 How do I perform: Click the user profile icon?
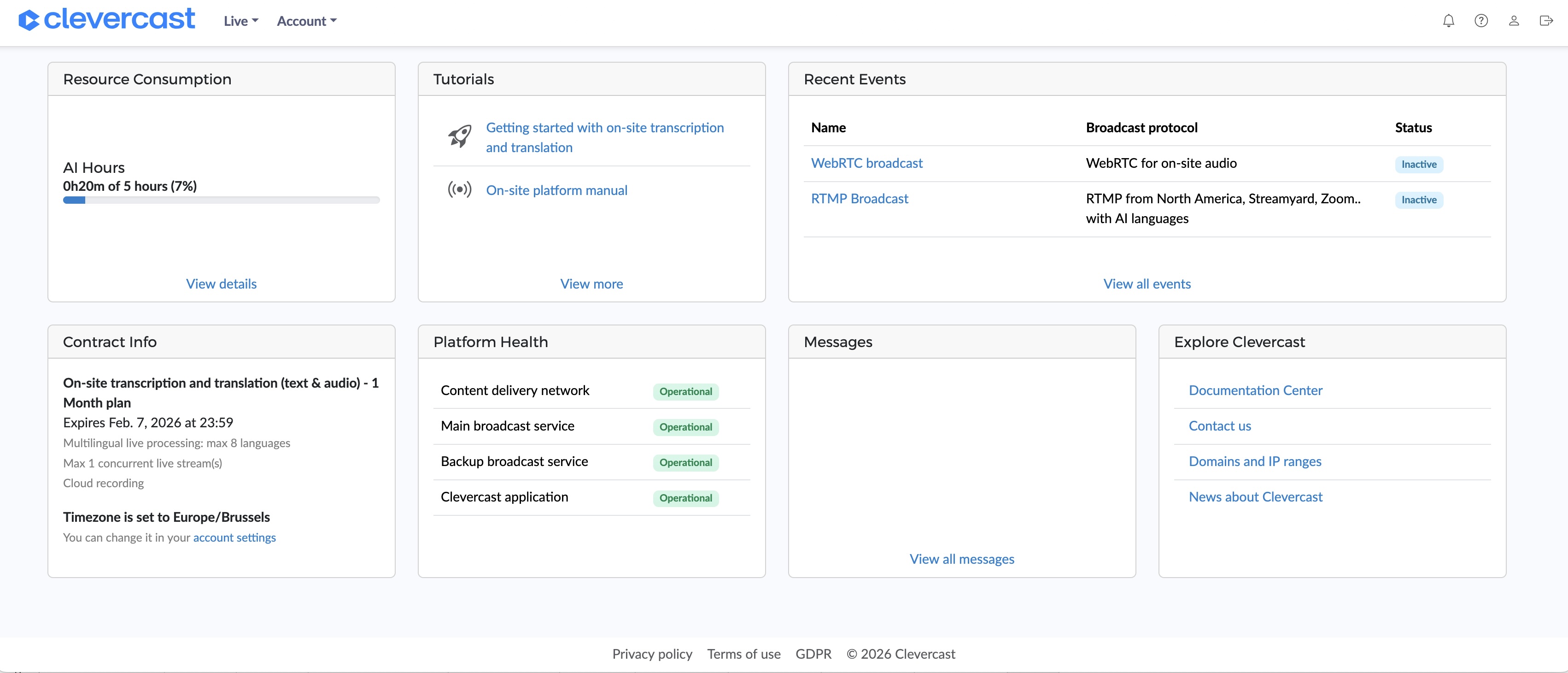1513,21
